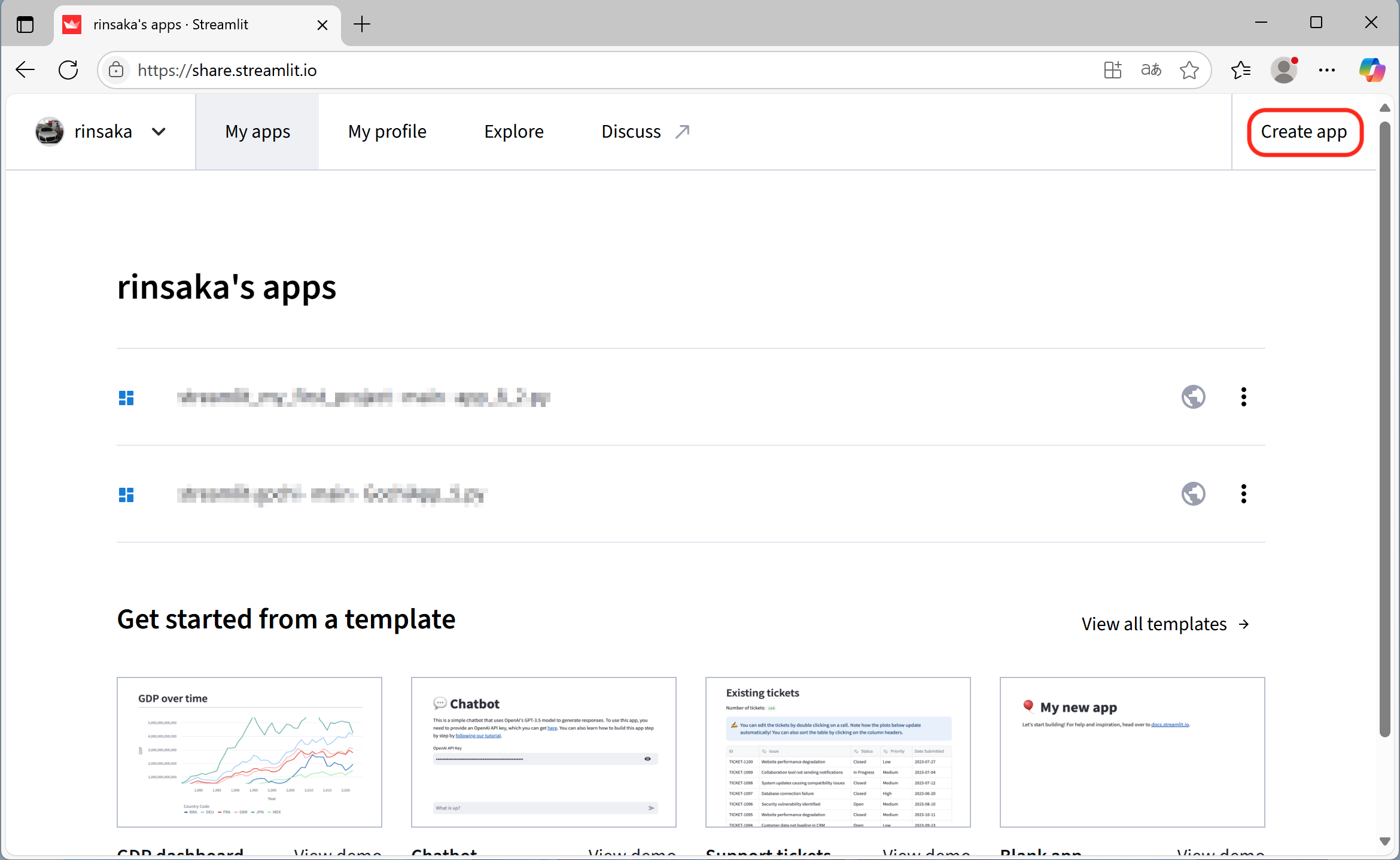Open the Copilot sidebar icon

(x=1372, y=70)
